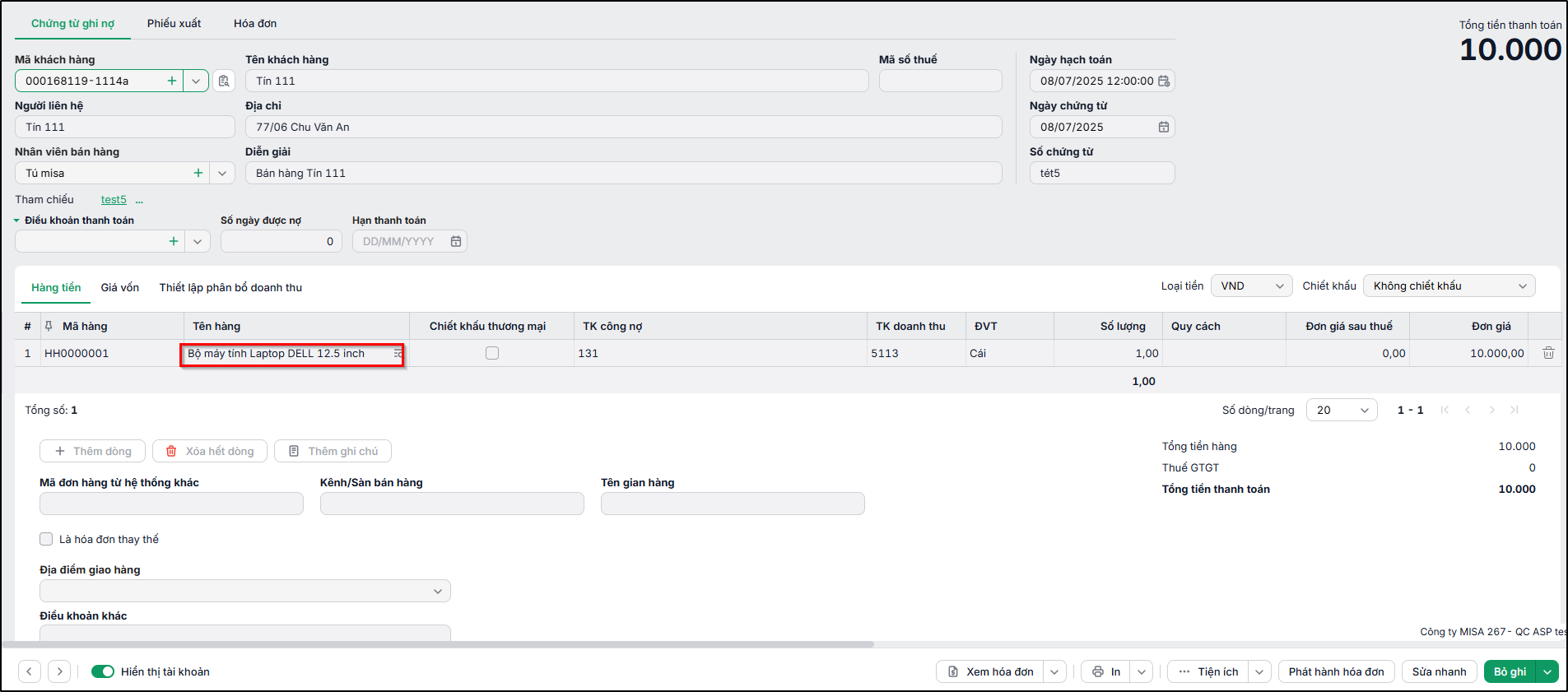This screenshot has height=692, width=1568.
Task: Toggle Hiển thị tài khoản switch
Action: [x=103, y=671]
